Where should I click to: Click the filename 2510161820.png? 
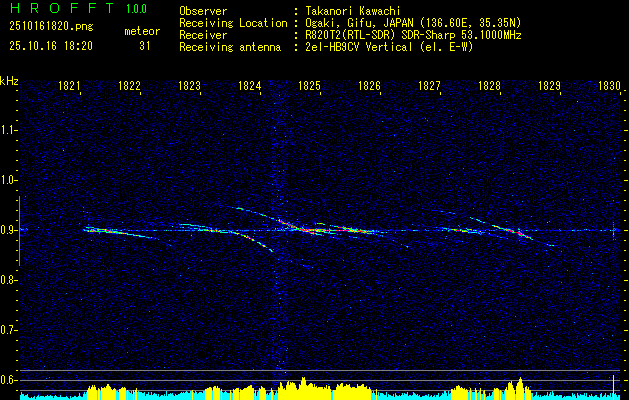pos(51,27)
